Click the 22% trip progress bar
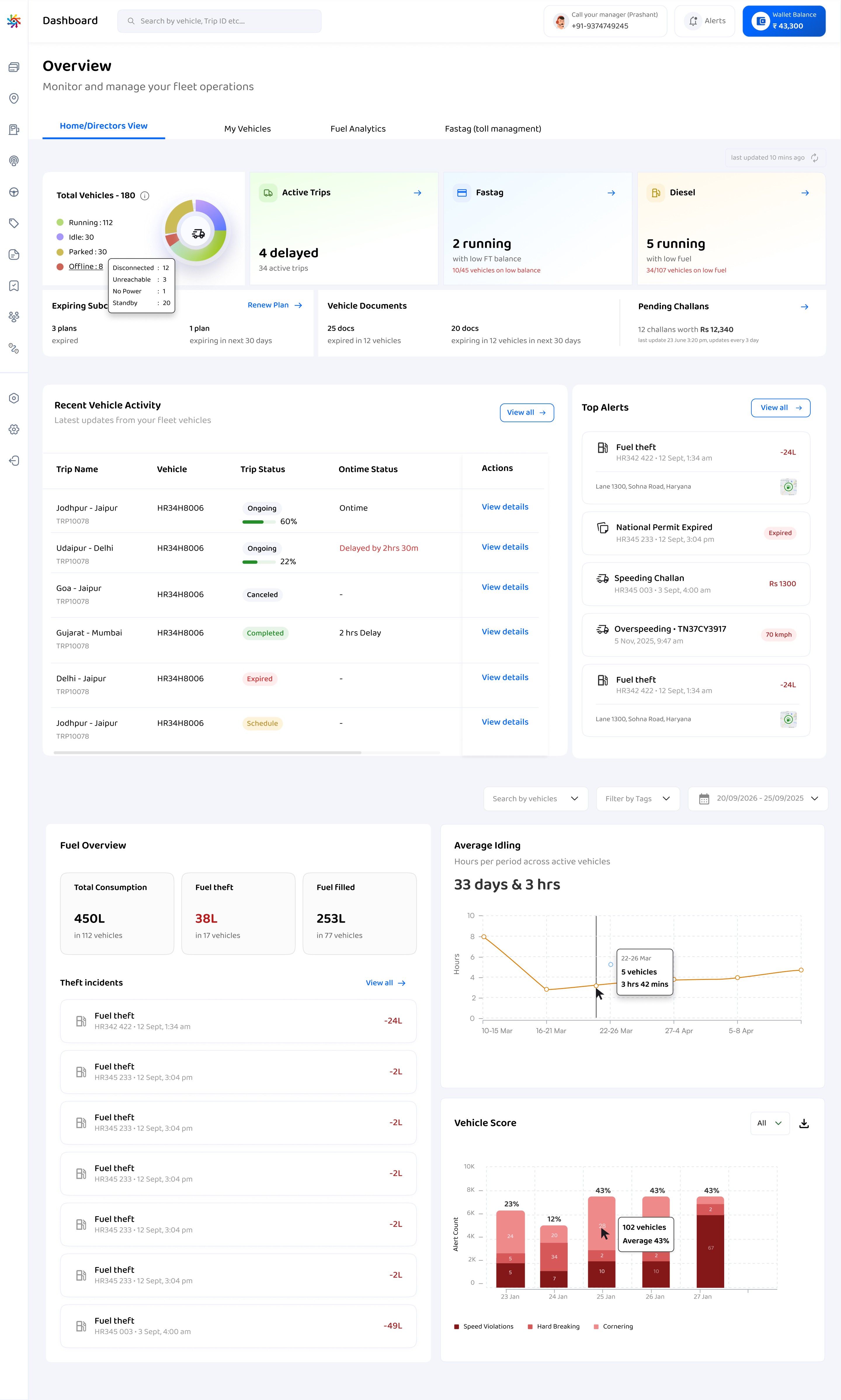Viewport: 841px width, 1400px height. pyautogui.click(x=260, y=562)
